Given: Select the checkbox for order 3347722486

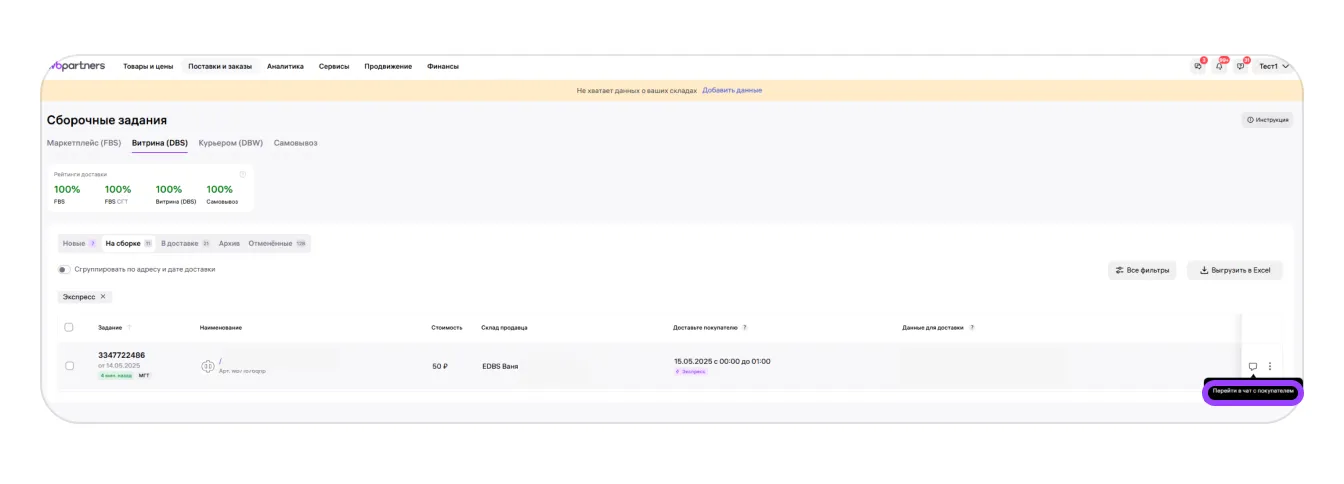Looking at the screenshot, I should click(69, 366).
